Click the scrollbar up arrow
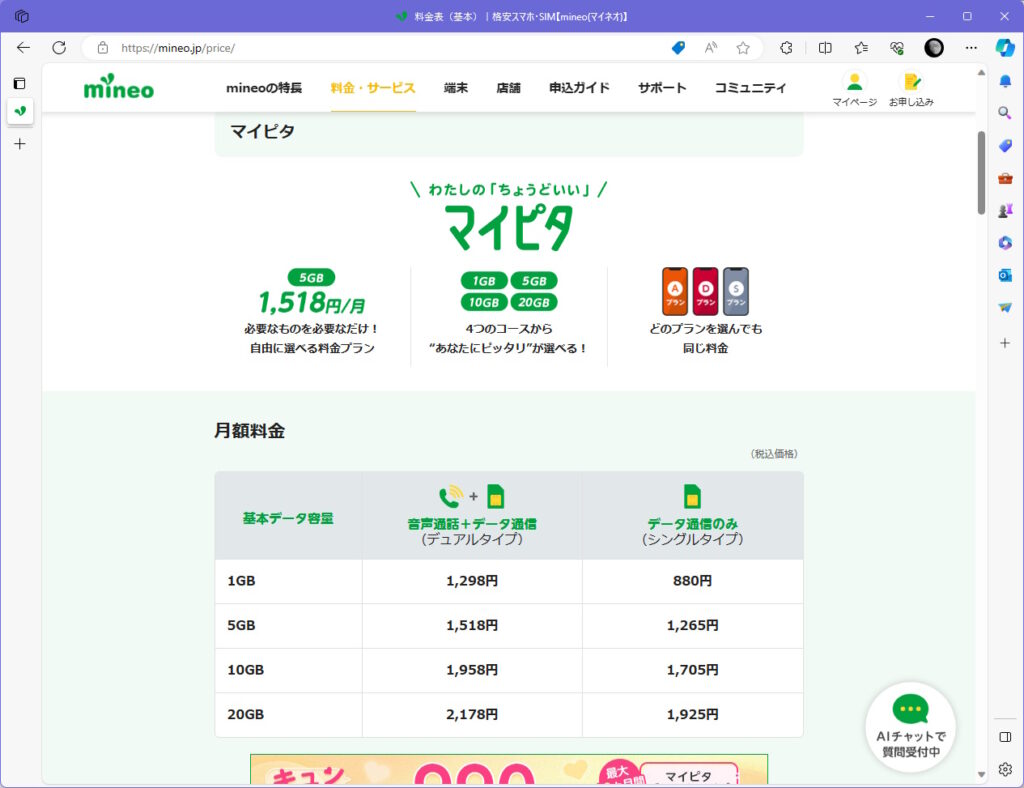 coord(981,72)
